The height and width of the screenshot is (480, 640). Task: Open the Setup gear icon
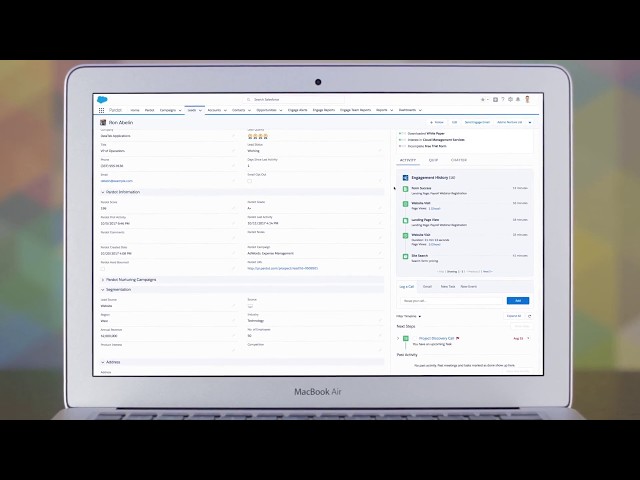pyautogui.click(x=510, y=99)
